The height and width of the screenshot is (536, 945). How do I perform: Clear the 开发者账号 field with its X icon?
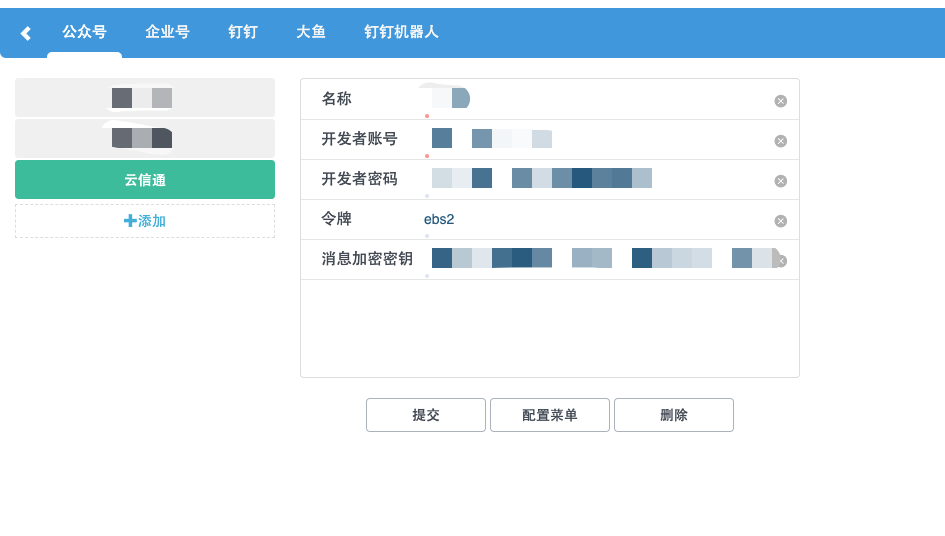(x=780, y=141)
